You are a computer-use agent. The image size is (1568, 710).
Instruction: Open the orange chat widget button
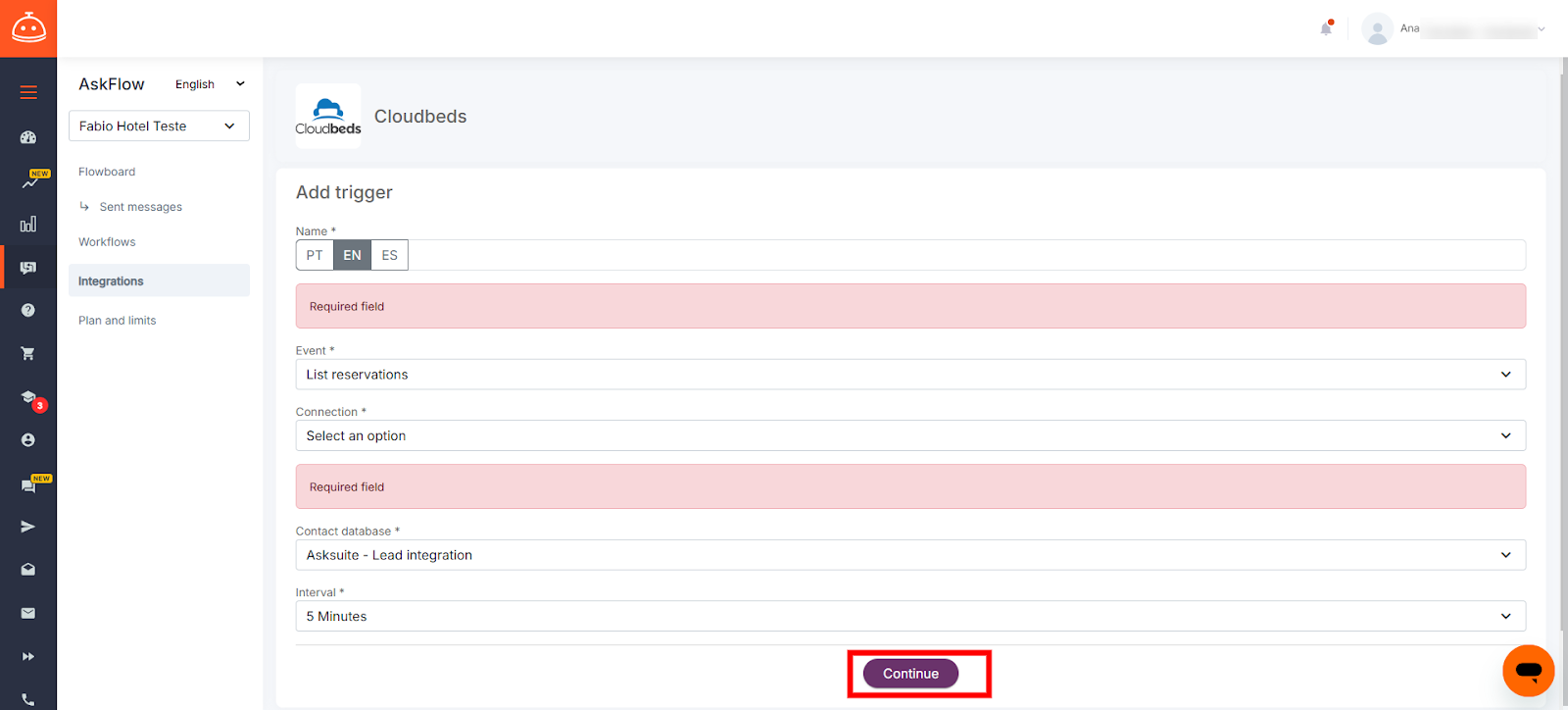tap(1528, 671)
